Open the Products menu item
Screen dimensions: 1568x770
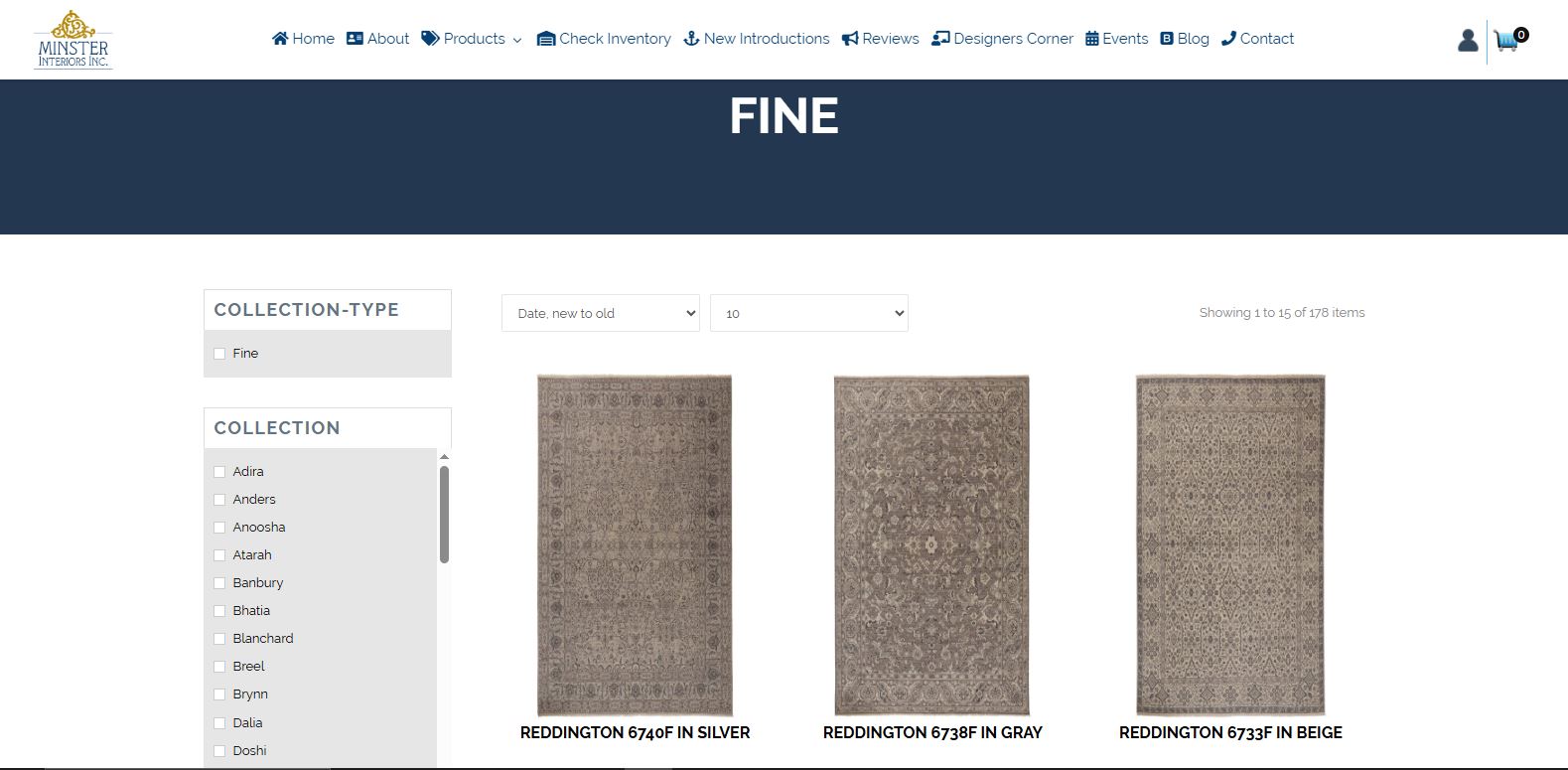[474, 39]
